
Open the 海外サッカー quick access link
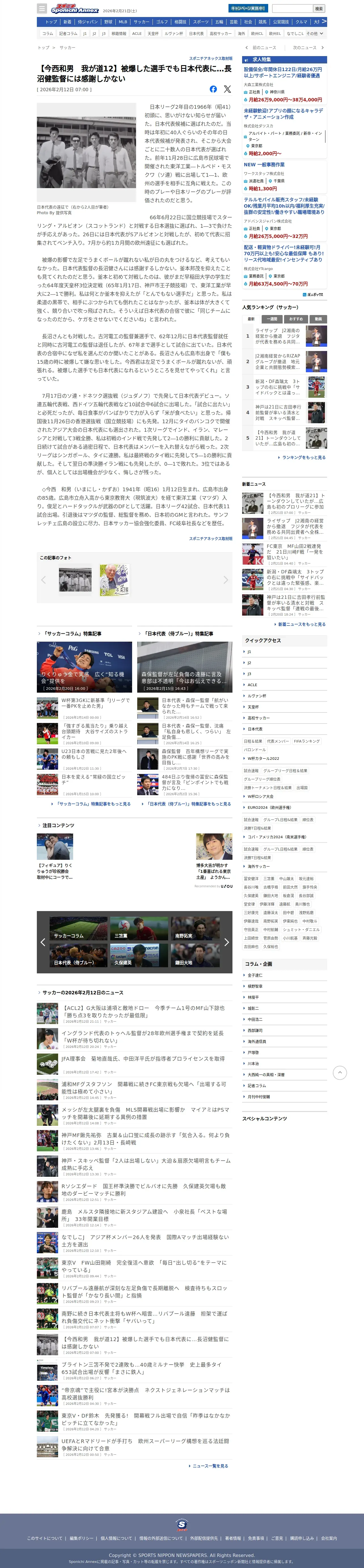point(284,866)
